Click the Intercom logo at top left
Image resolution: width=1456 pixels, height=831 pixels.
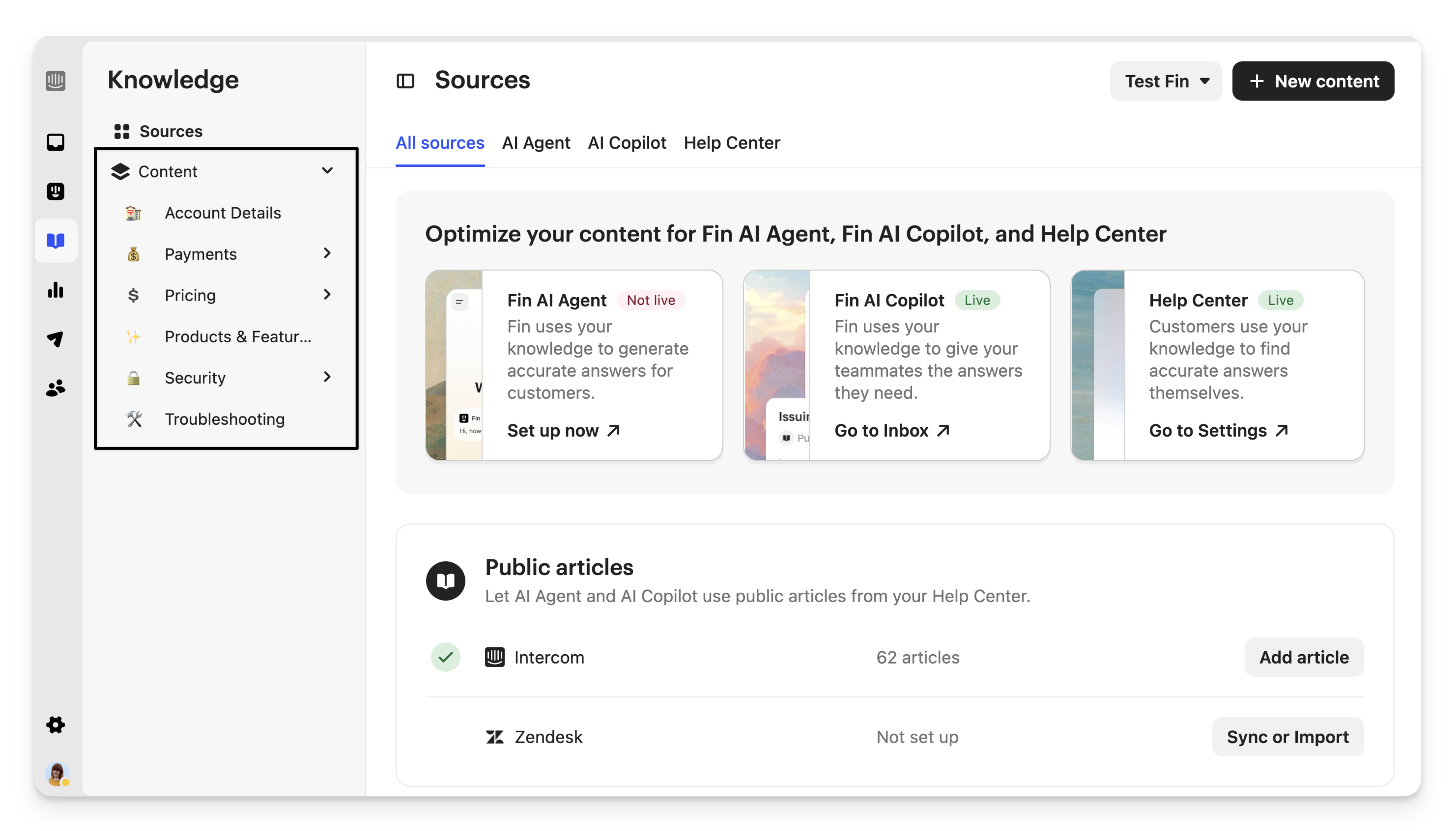tap(56, 81)
